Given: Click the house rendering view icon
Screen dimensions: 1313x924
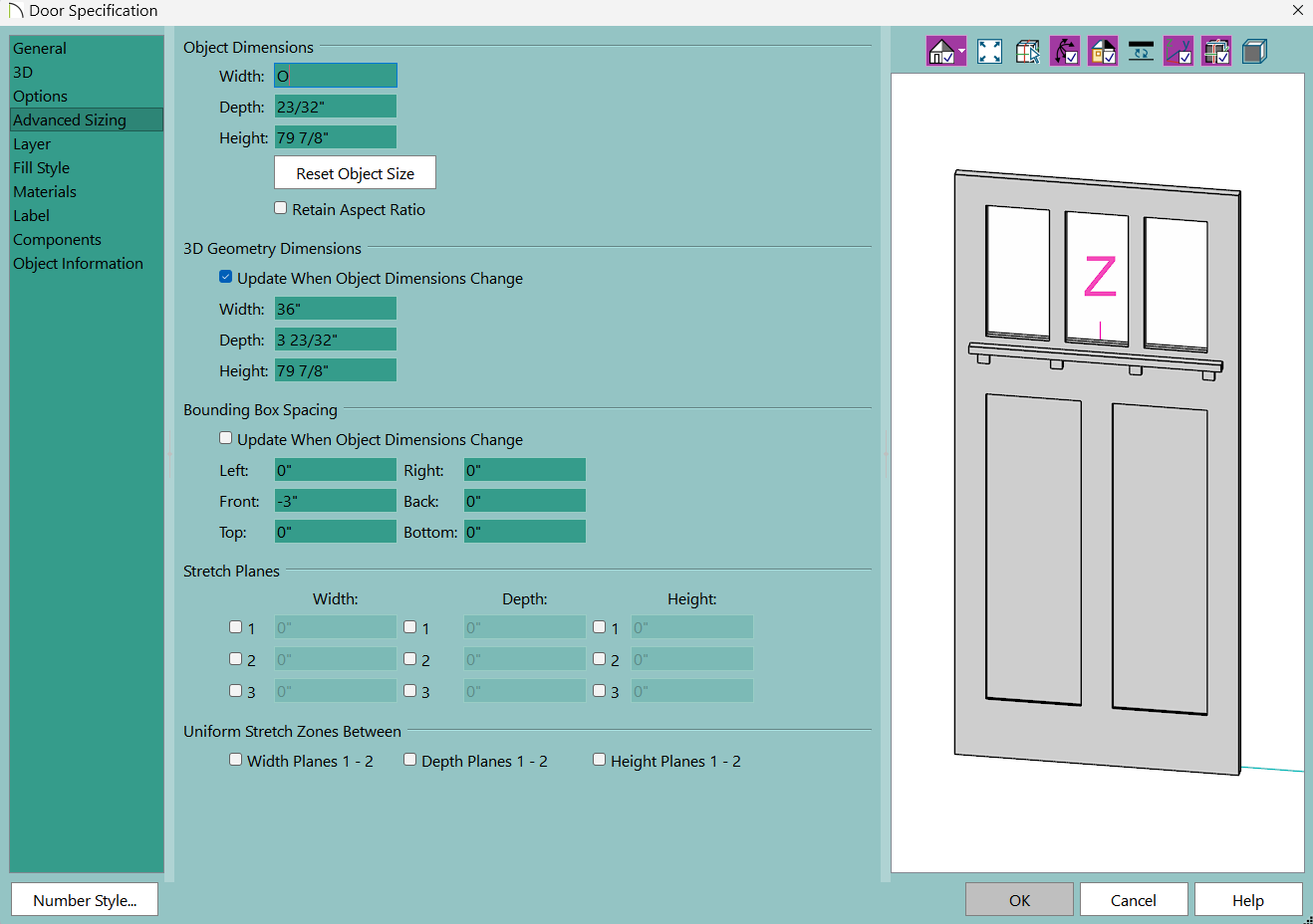Looking at the screenshot, I should (940, 52).
